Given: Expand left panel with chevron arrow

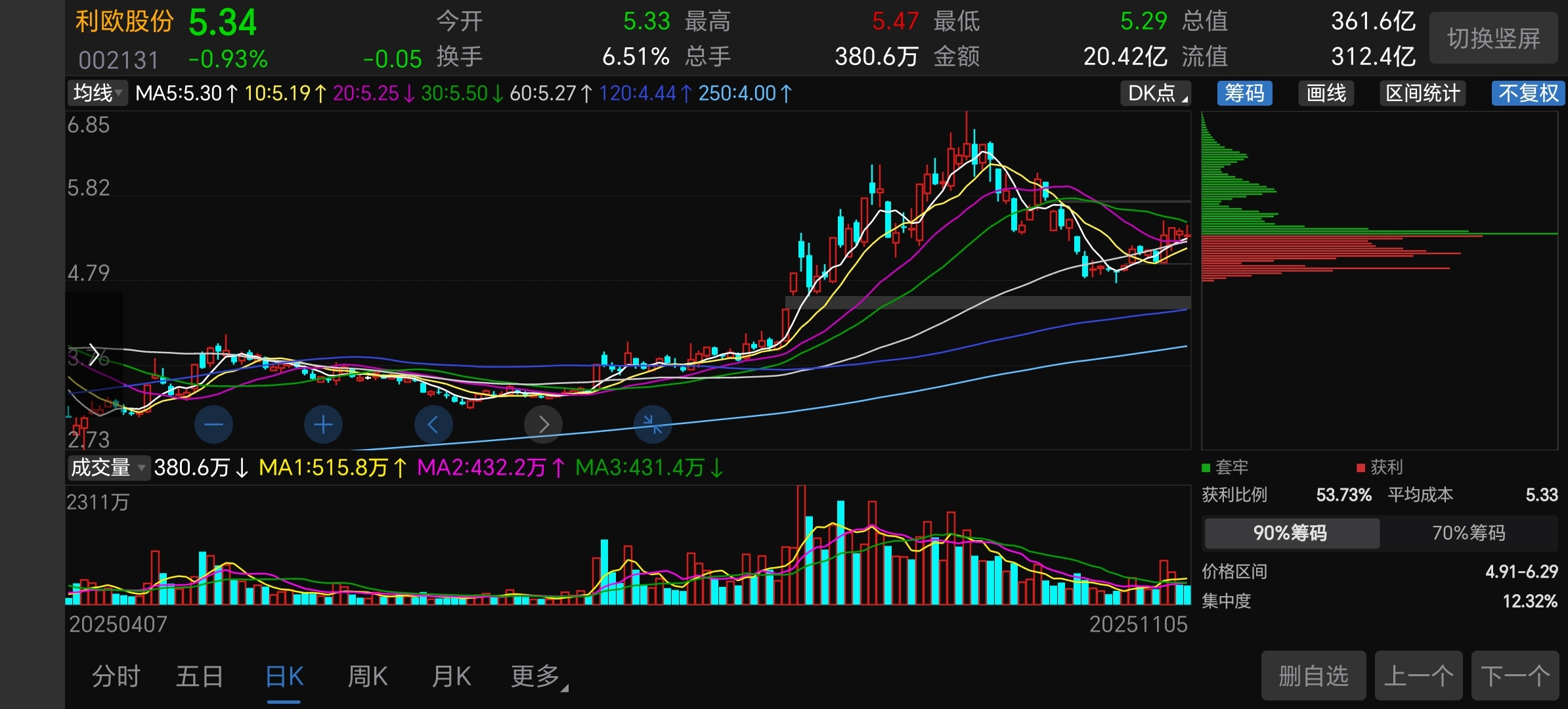Looking at the screenshot, I should tap(94, 355).
